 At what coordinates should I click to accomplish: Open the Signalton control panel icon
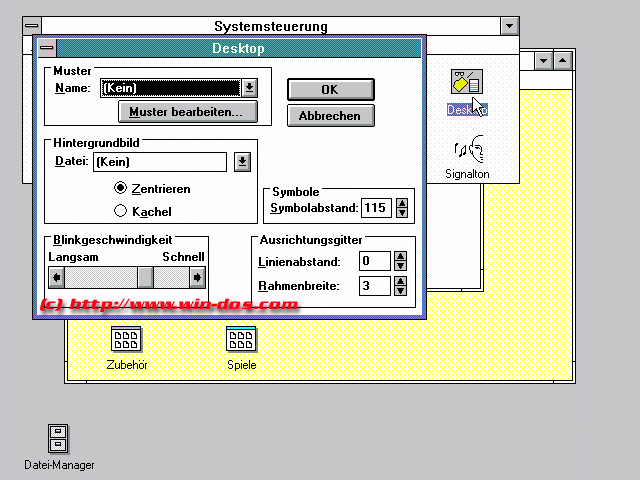tap(468, 152)
